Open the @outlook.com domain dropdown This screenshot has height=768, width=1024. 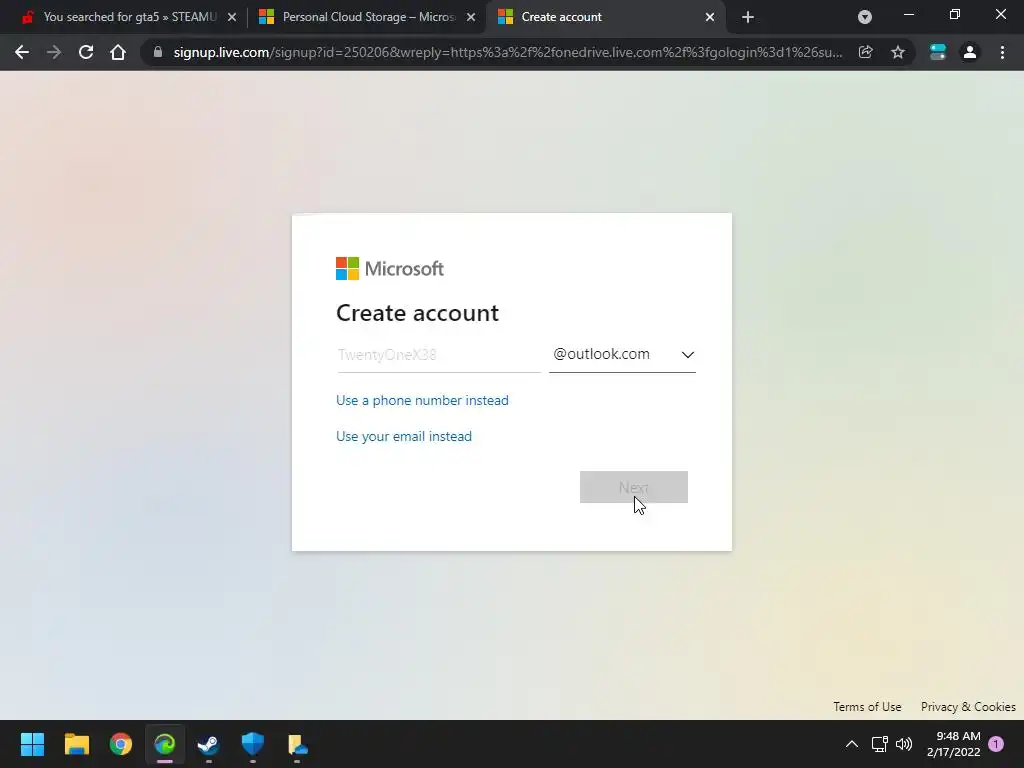click(x=622, y=355)
